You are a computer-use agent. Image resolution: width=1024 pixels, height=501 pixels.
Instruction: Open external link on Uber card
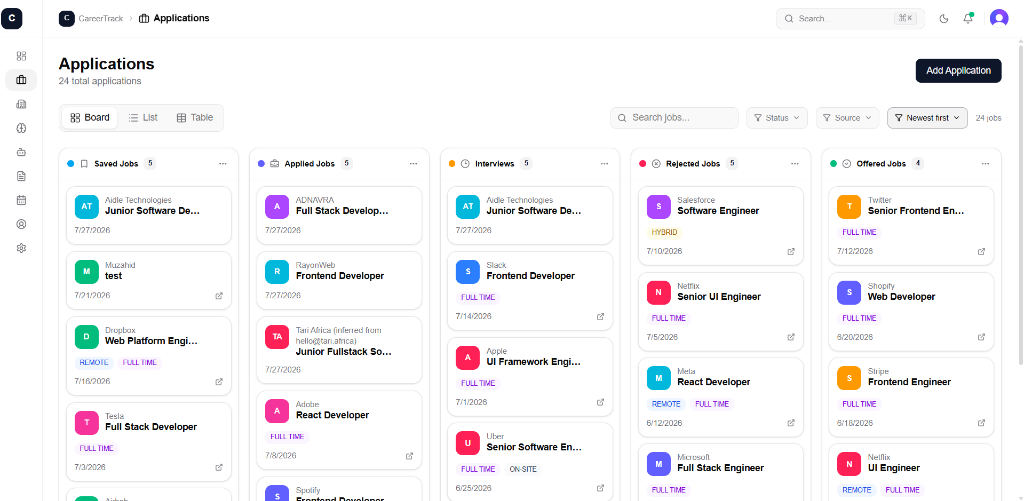tap(600, 488)
